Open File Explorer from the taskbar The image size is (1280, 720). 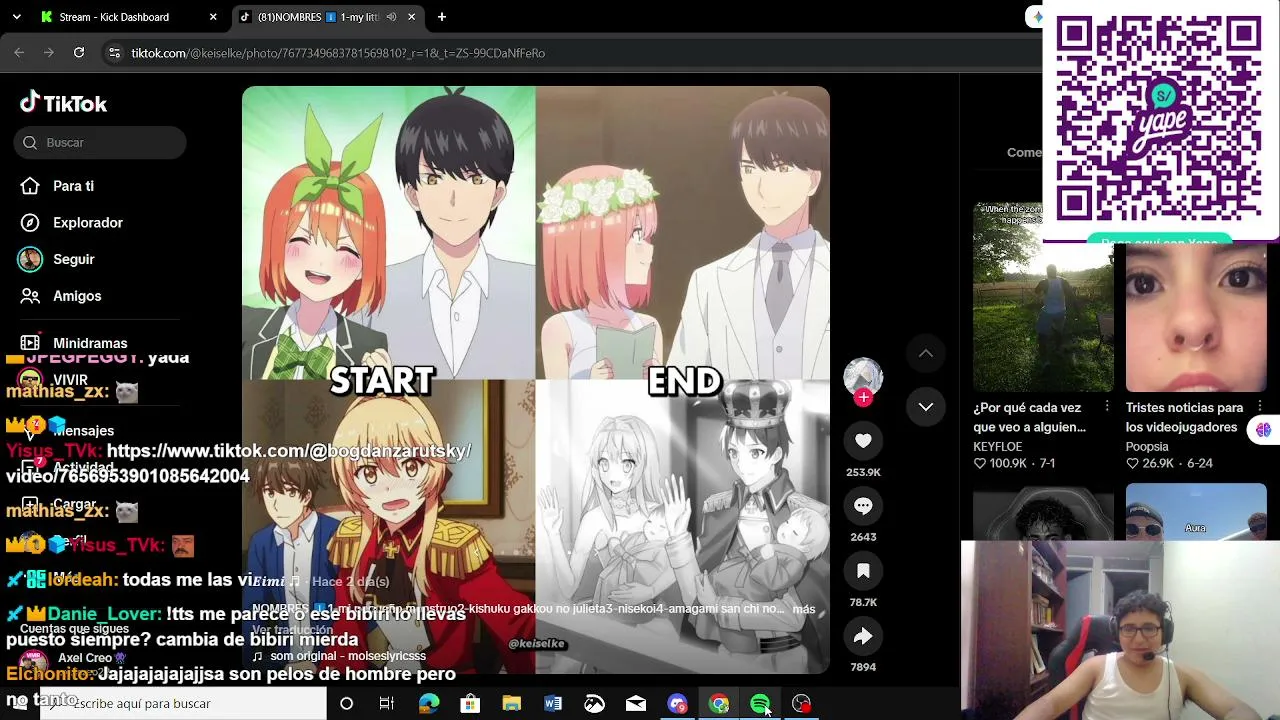(x=511, y=704)
